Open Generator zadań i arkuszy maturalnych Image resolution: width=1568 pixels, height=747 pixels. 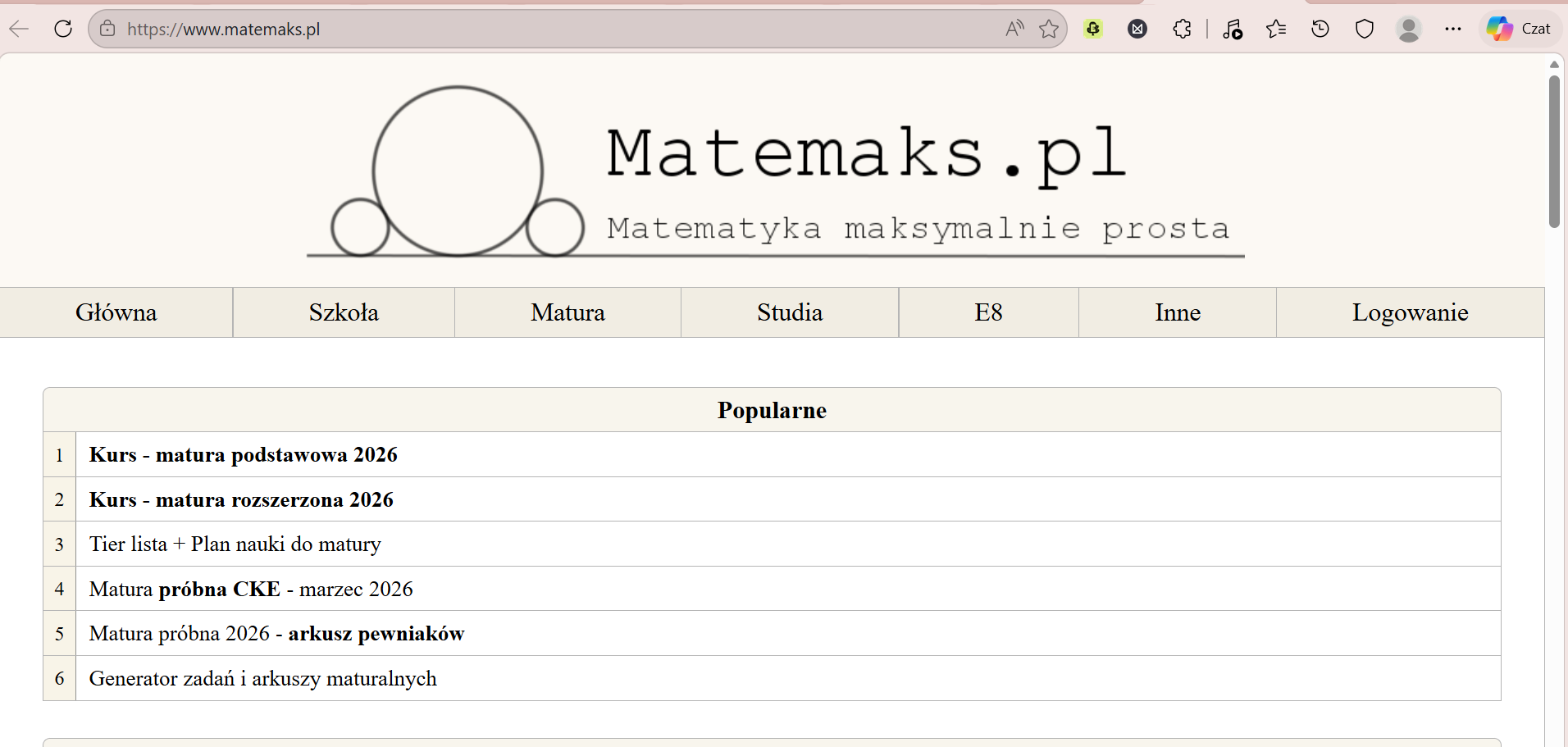[x=262, y=678]
